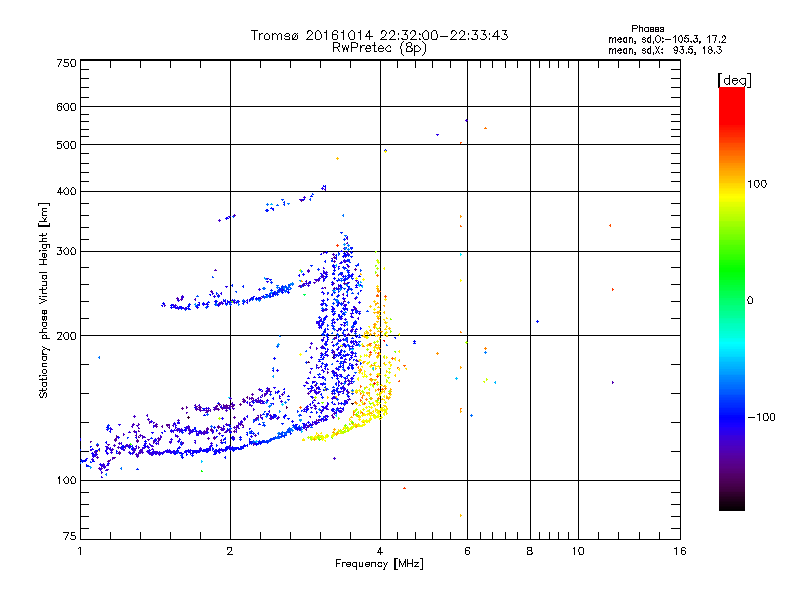Click the plot title 'Tromsø 20161014 22:32:00-22:33:43'

[379, 35]
